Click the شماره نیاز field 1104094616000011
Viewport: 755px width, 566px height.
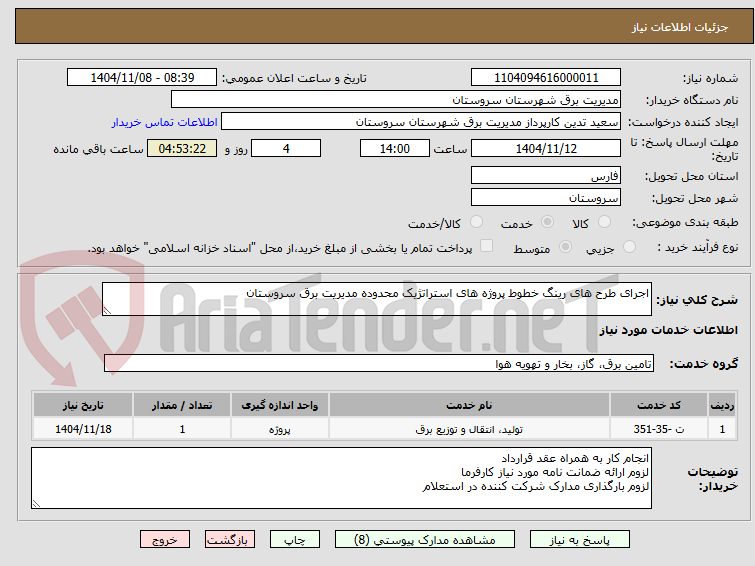(x=546, y=78)
